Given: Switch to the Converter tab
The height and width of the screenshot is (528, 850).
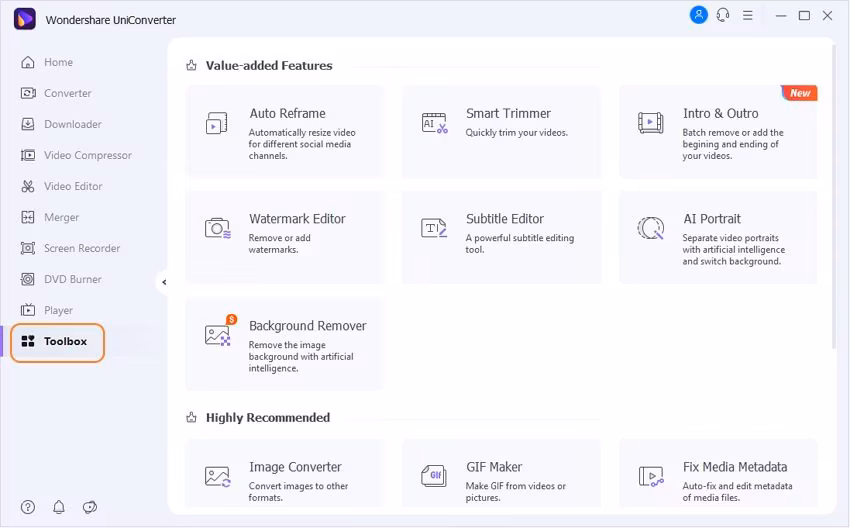Looking at the screenshot, I should (67, 93).
